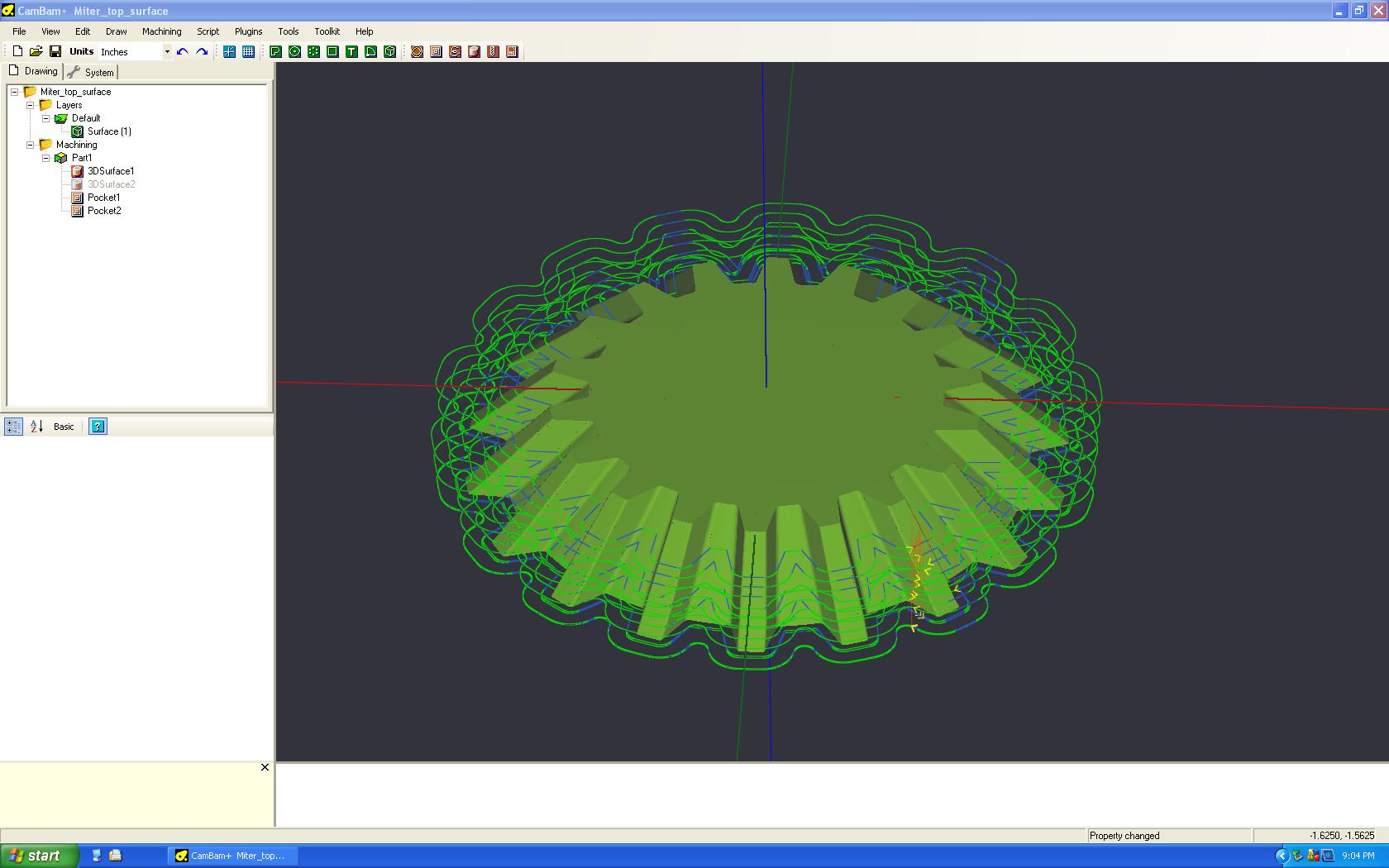The image size is (1389, 868).
Task: Open the View menu
Action: click(x=50, y=31)
